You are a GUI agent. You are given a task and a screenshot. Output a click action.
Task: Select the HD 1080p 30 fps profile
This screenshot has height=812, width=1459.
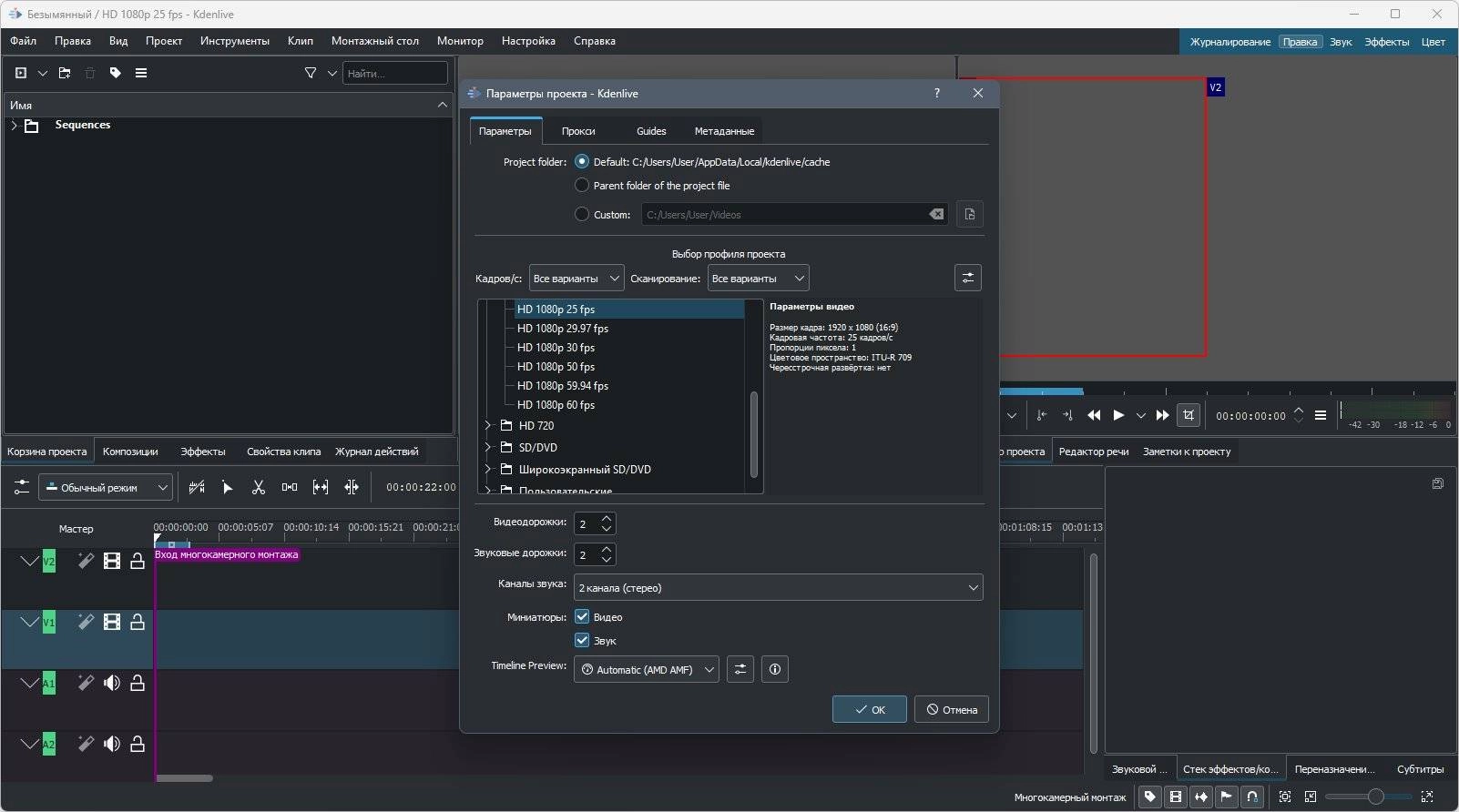click(556, 348)
